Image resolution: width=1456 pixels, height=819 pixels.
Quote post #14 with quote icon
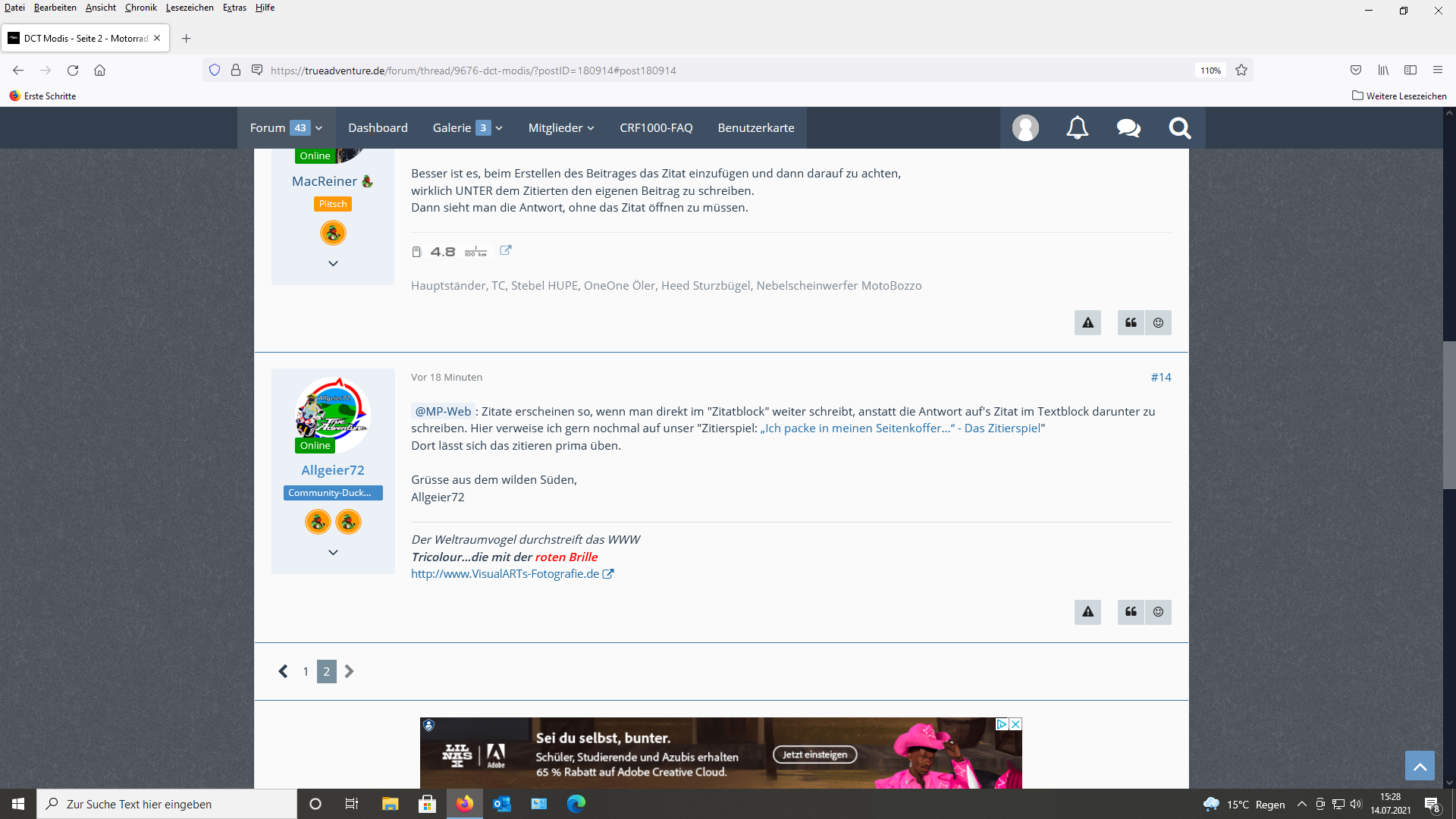click(1131, 612)
